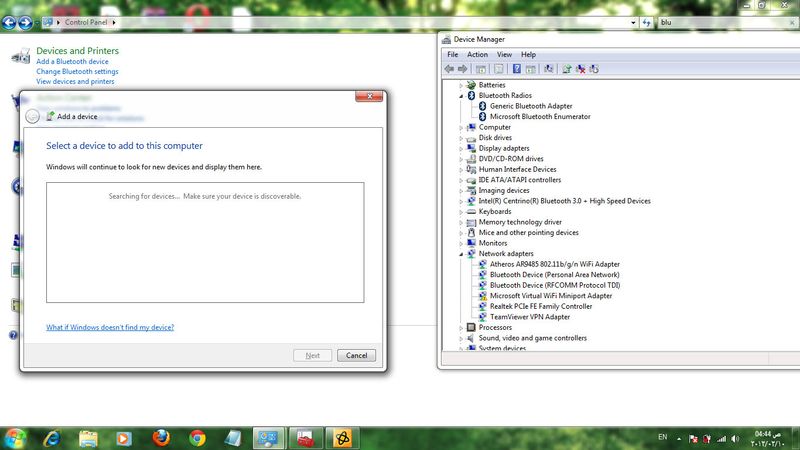Expand the Display adapters node

pyautogui.click(x=461, y=148)
